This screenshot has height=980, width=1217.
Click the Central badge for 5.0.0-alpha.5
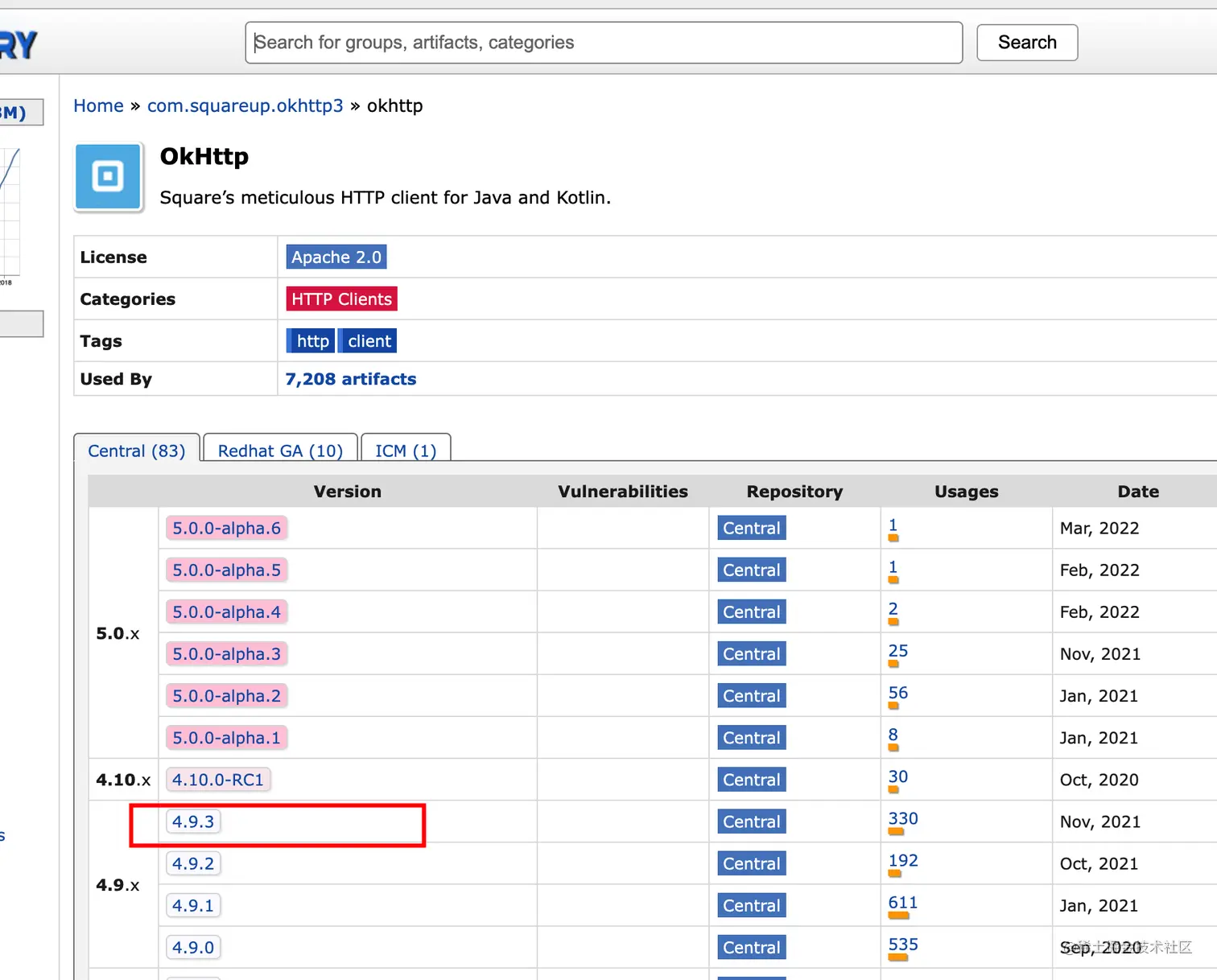click(x=752, y=570)
